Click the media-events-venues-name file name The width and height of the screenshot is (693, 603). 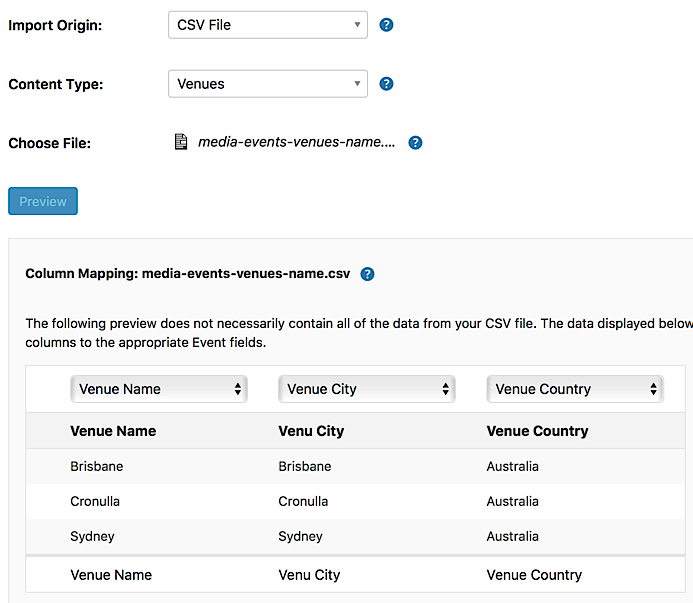click(x=296, y=142)
